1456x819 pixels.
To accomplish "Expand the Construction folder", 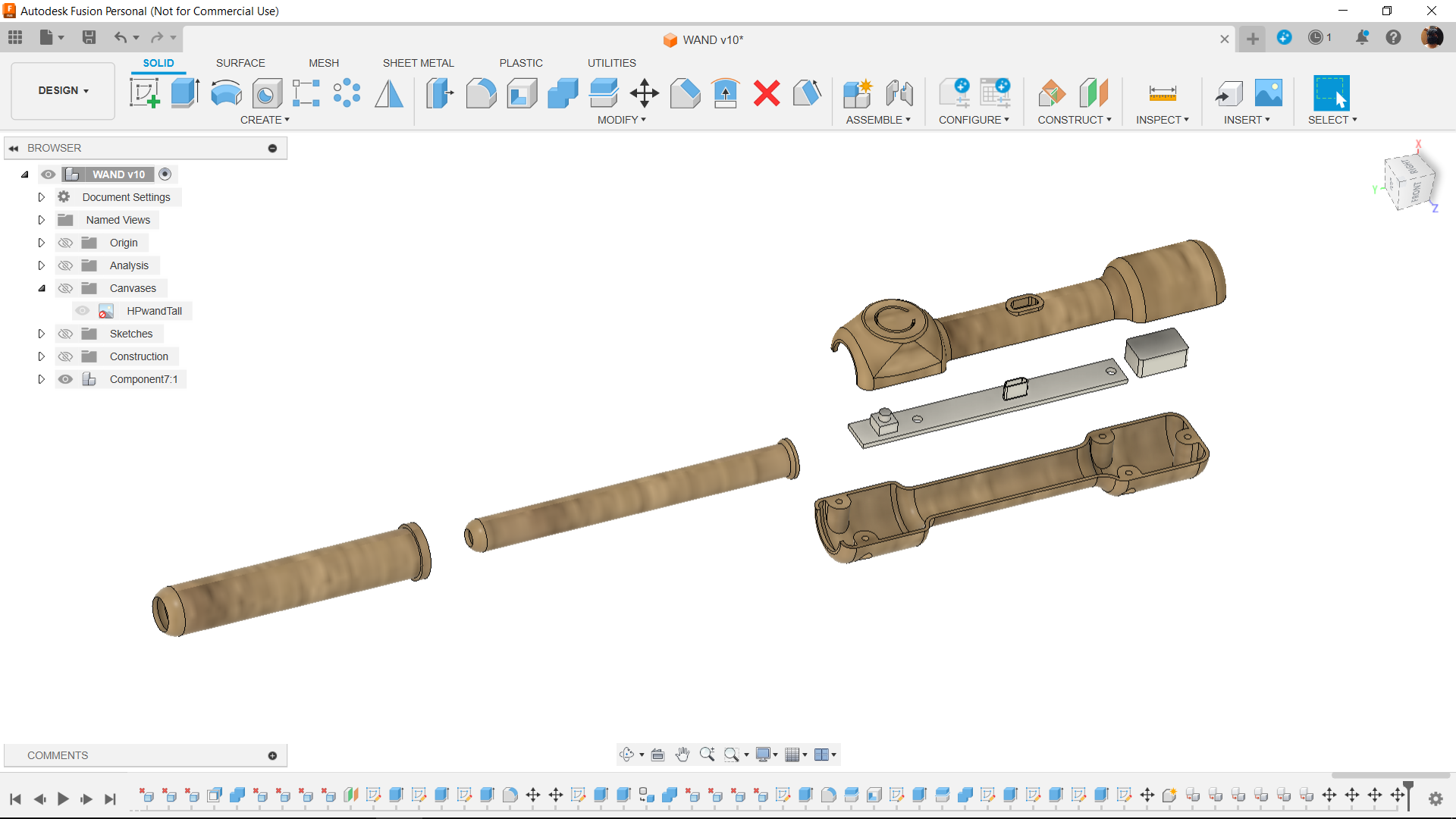I will click(41, 356).
